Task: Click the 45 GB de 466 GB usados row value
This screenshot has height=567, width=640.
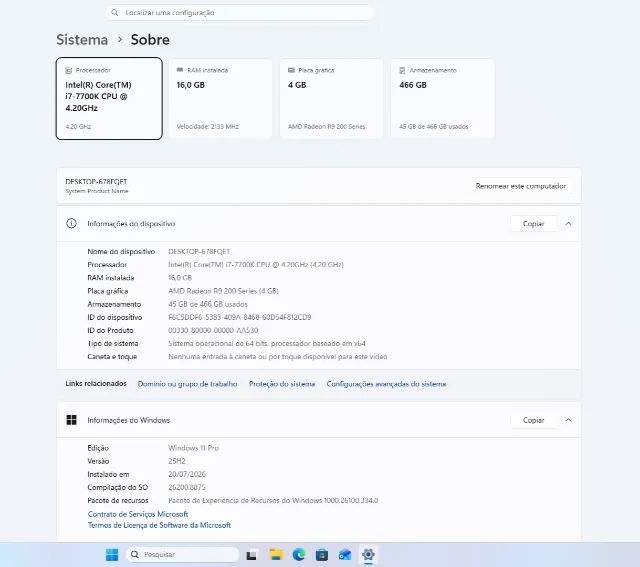Action: (x=208, y=304)
